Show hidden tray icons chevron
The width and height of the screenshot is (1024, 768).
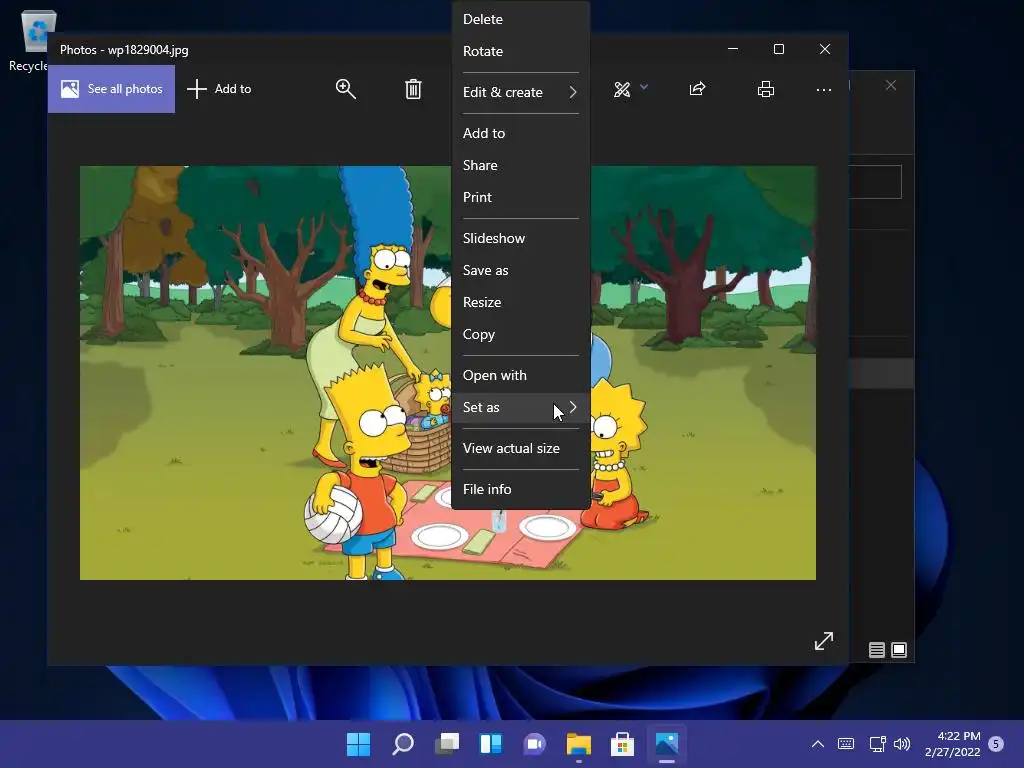[818, 744]
